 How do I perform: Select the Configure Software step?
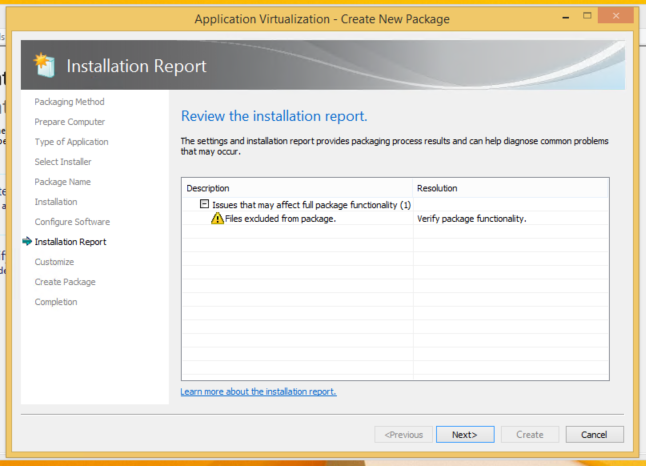point(72,222)
